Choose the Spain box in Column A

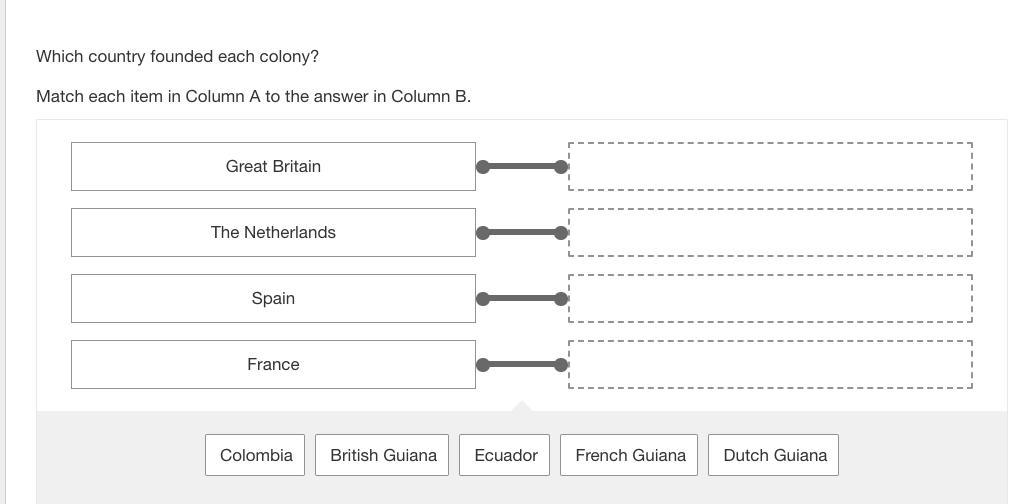(273, 298)
